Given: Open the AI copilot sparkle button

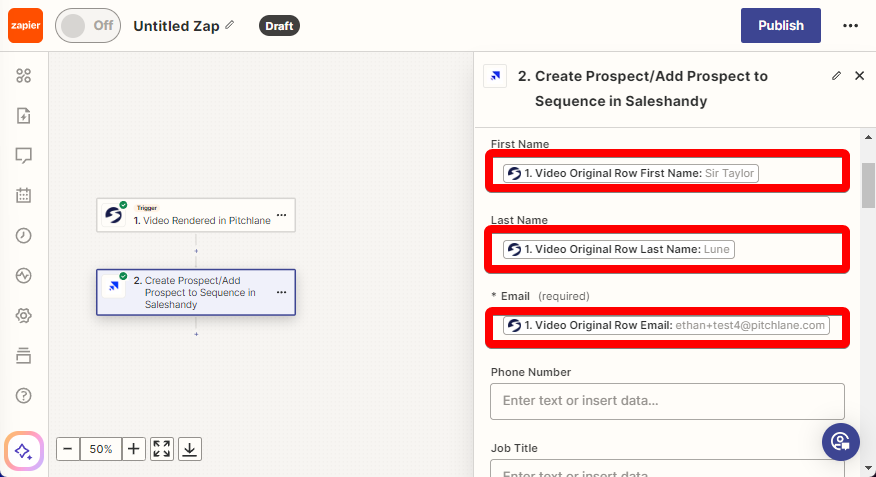Looking at the screenshot, I should 23,451.
